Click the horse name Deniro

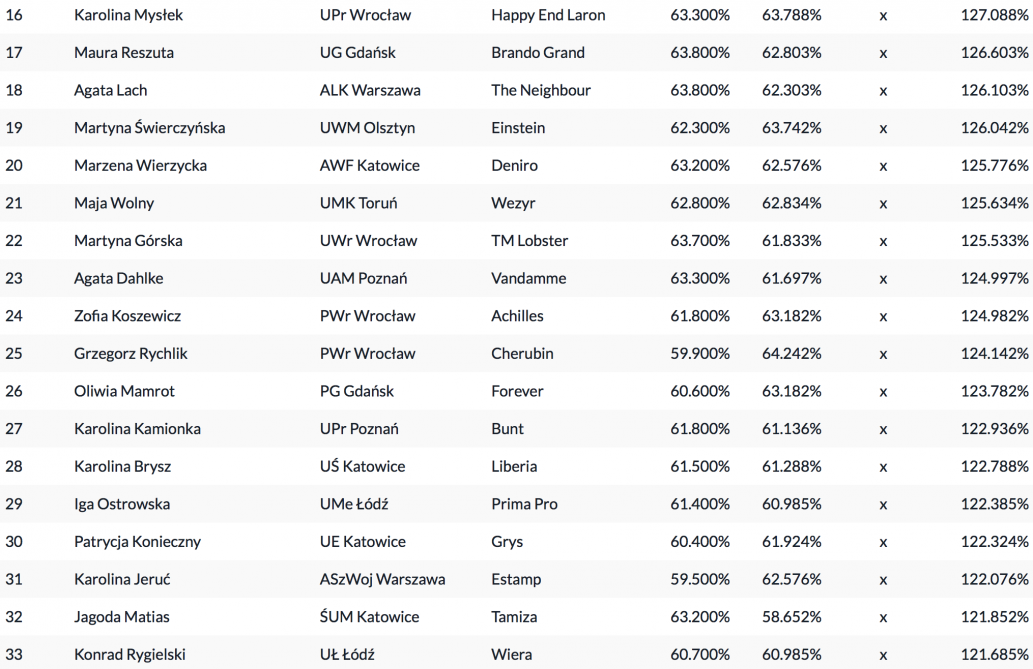(514, 166)
